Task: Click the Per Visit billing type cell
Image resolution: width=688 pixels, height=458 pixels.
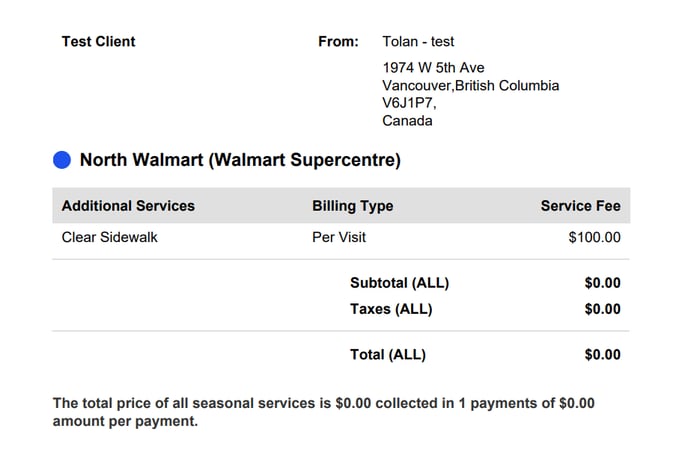Action: pyautogui.click(x=339, y=237)
